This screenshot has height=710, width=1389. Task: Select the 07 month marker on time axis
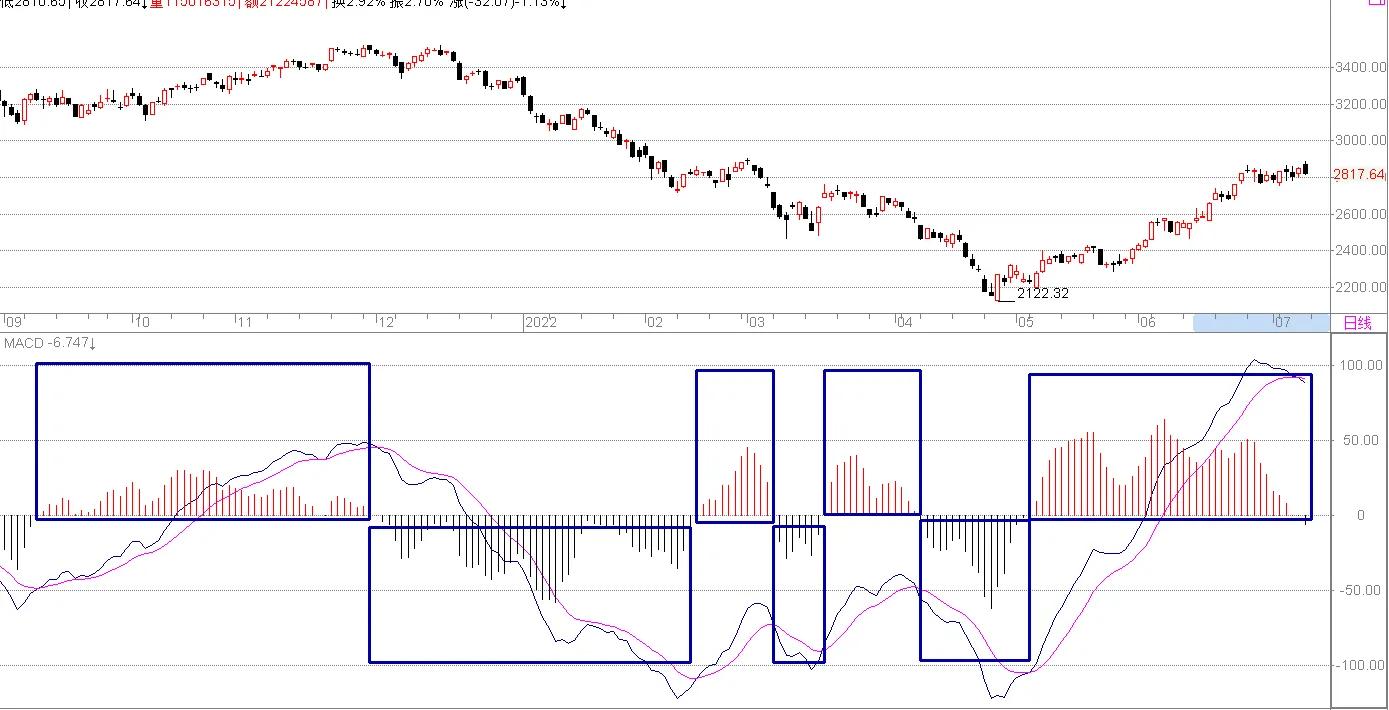pyautogui.click(x=1283, y=322)
